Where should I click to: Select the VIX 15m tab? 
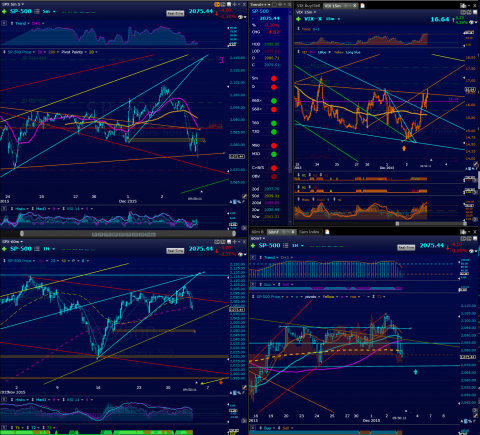[340, 6]
